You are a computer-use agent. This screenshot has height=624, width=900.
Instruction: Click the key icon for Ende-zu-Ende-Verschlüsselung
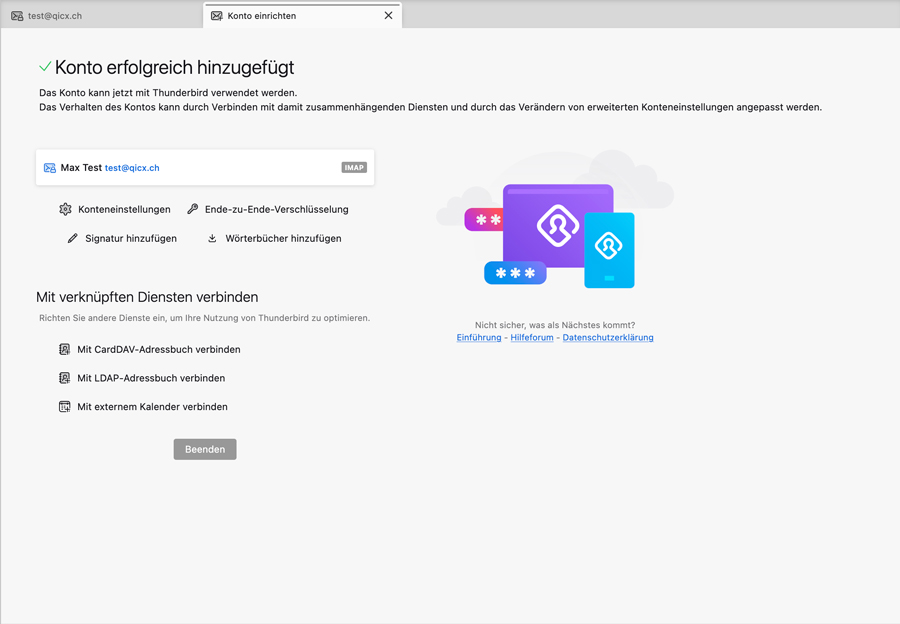point(193,209)
